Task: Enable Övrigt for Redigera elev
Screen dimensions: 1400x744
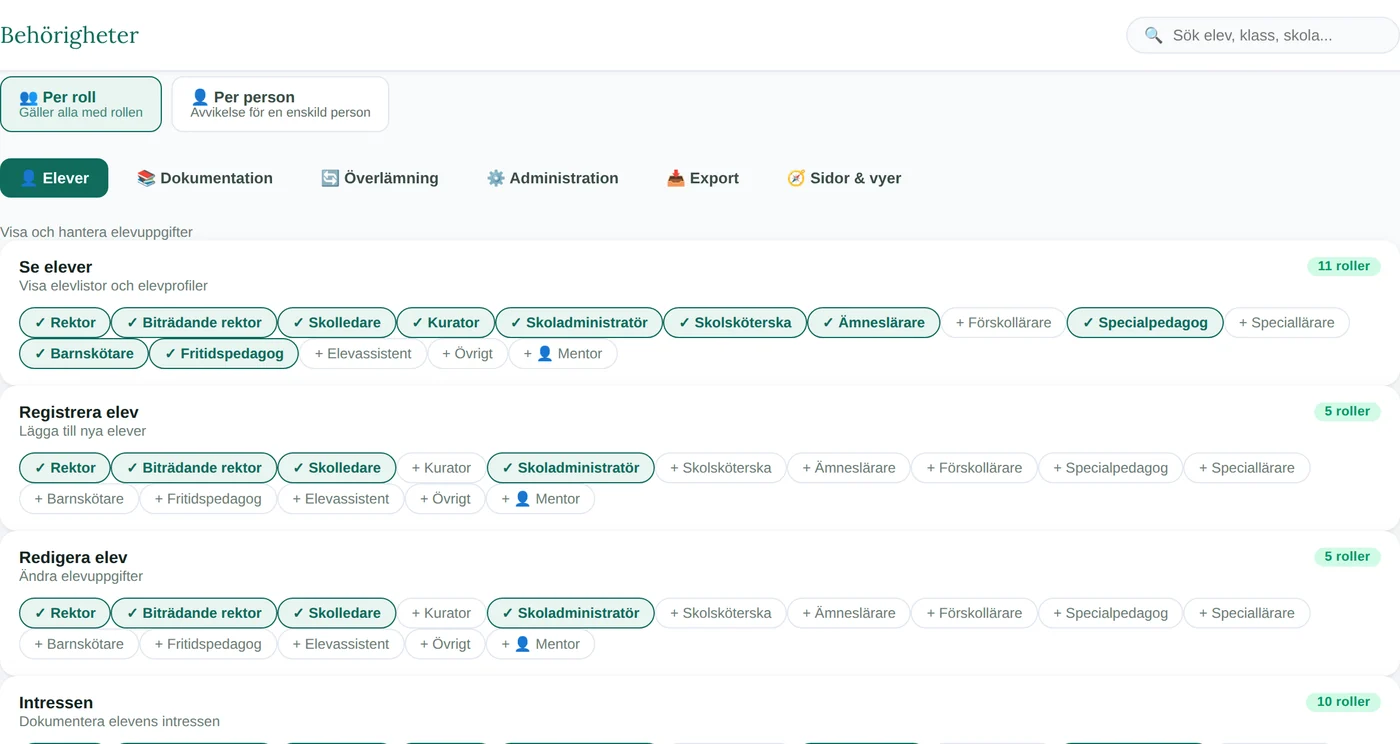Action: point(445,644)
